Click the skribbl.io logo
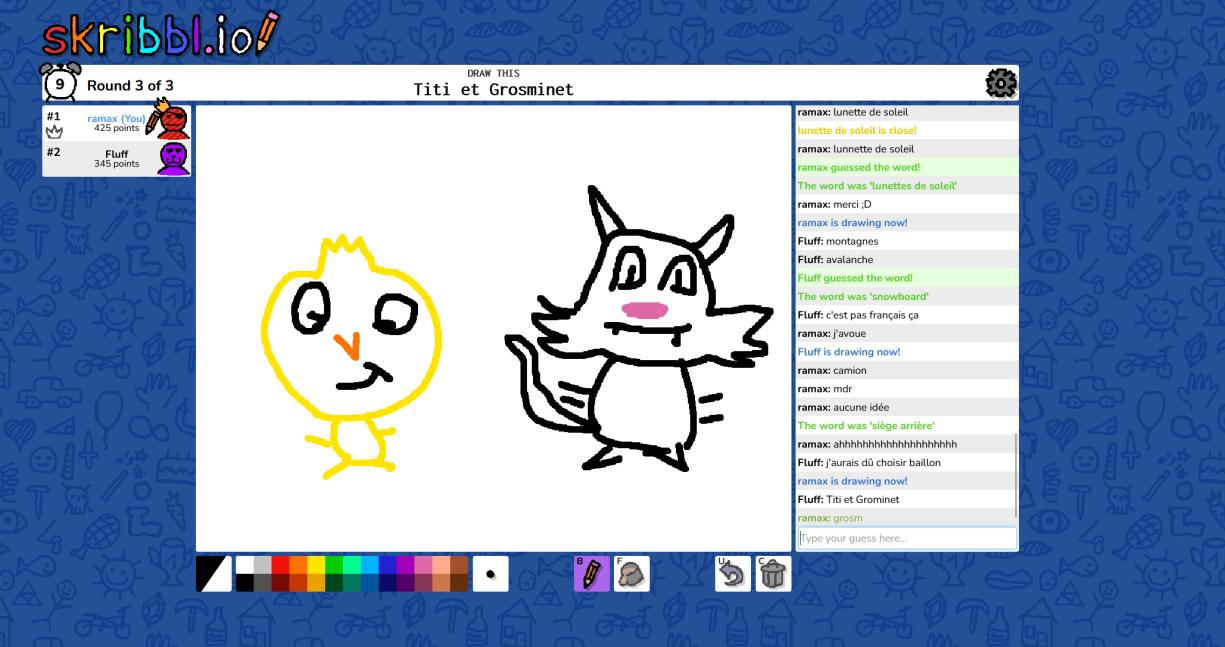Screen dimensions: 1225x647 [160, 35]
